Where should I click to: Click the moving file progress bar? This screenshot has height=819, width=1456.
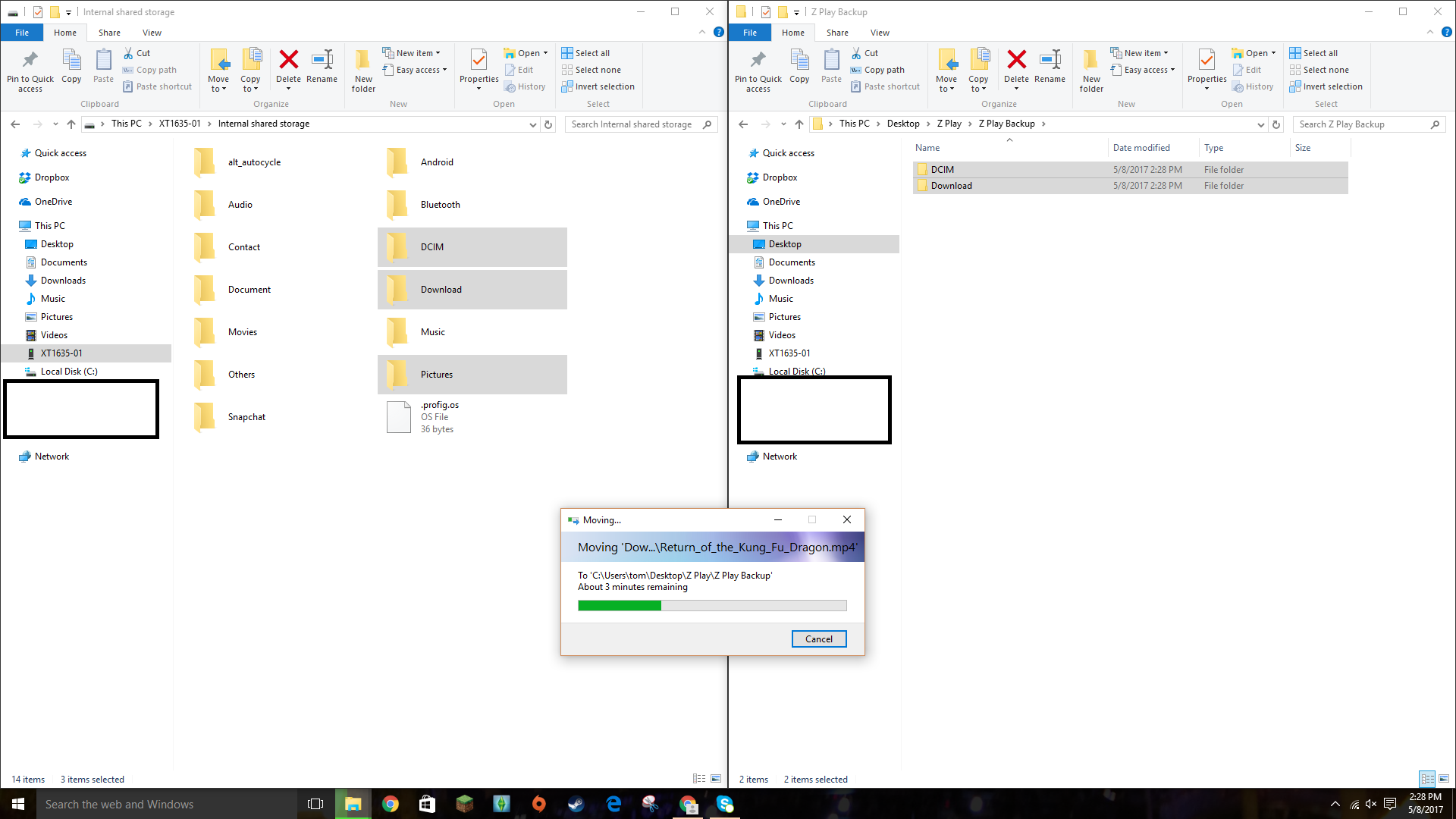(711, 605)
